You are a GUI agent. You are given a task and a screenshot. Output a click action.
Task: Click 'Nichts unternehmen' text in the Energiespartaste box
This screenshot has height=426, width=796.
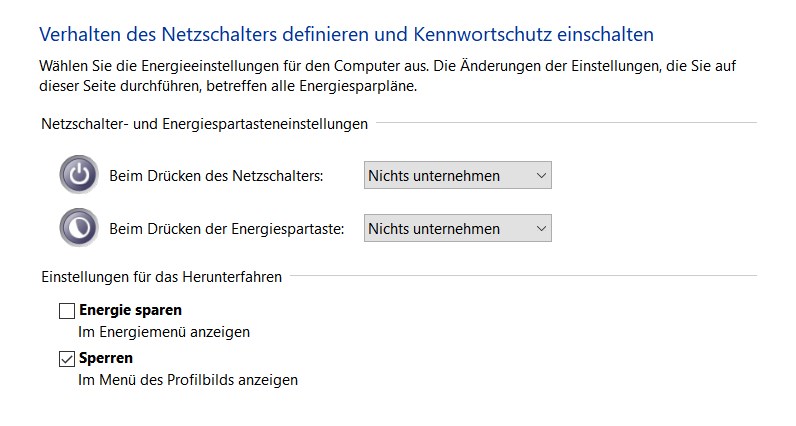pos(434,228)
